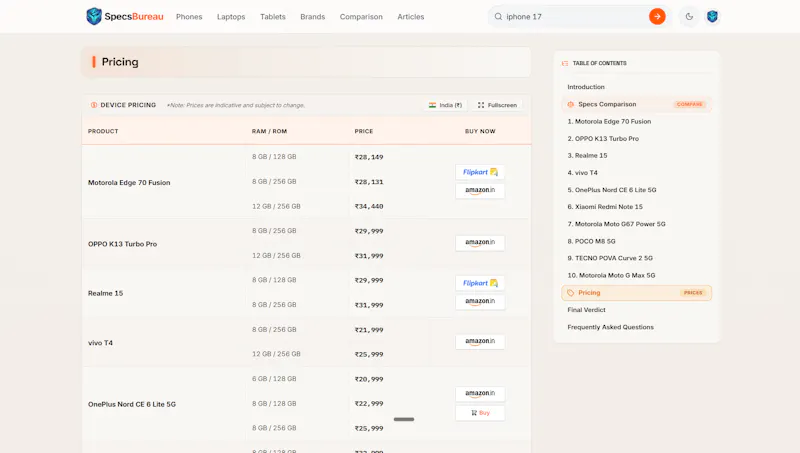Open the Laptops menu
The image size is (800, 453).
231,17
